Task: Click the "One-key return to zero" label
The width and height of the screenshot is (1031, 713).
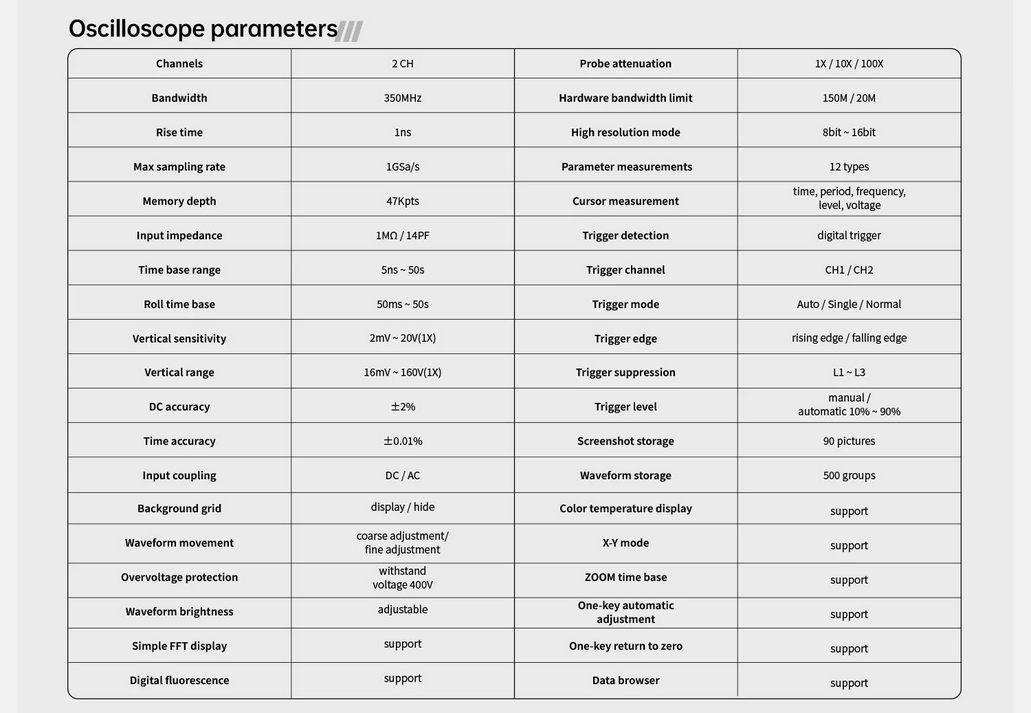Action: 625,646
